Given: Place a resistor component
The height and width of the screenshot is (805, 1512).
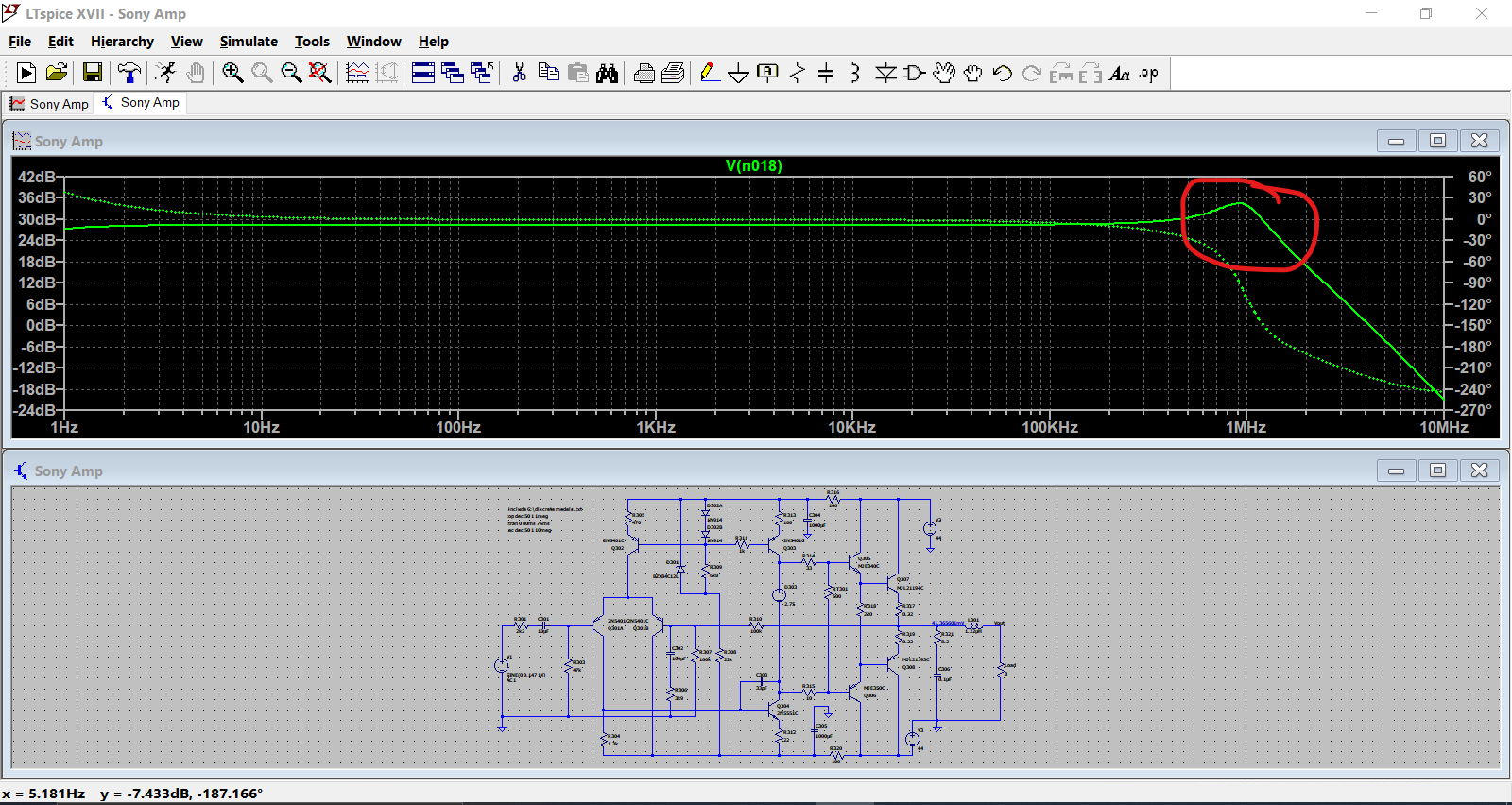Looking at the screenshot, I should (798, 73).
